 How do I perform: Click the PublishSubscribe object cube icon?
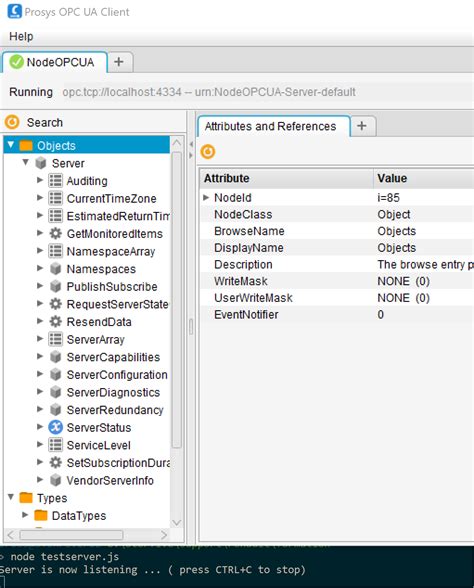56,286
